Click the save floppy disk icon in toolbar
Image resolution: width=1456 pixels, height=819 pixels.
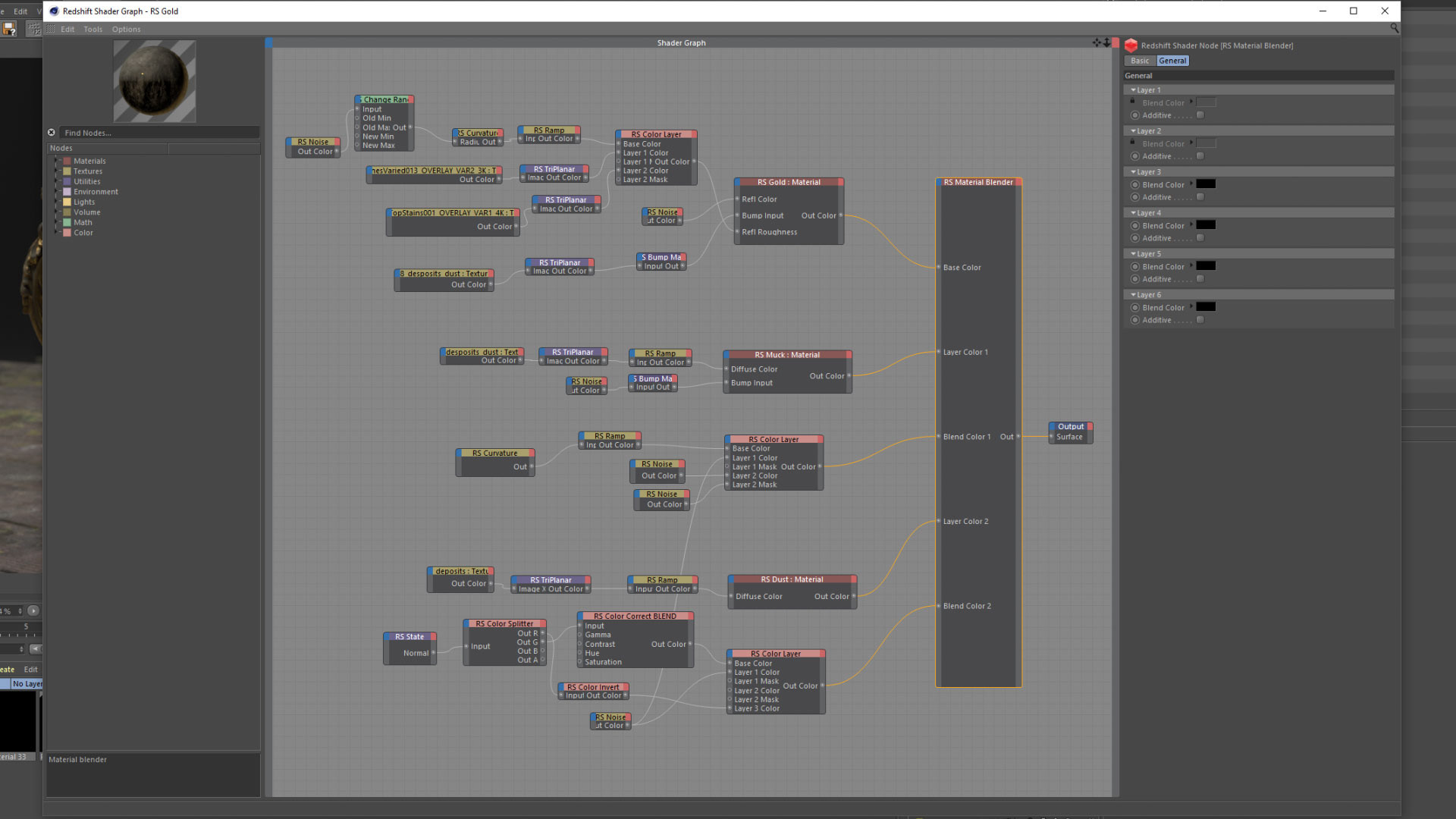point(9,29)
